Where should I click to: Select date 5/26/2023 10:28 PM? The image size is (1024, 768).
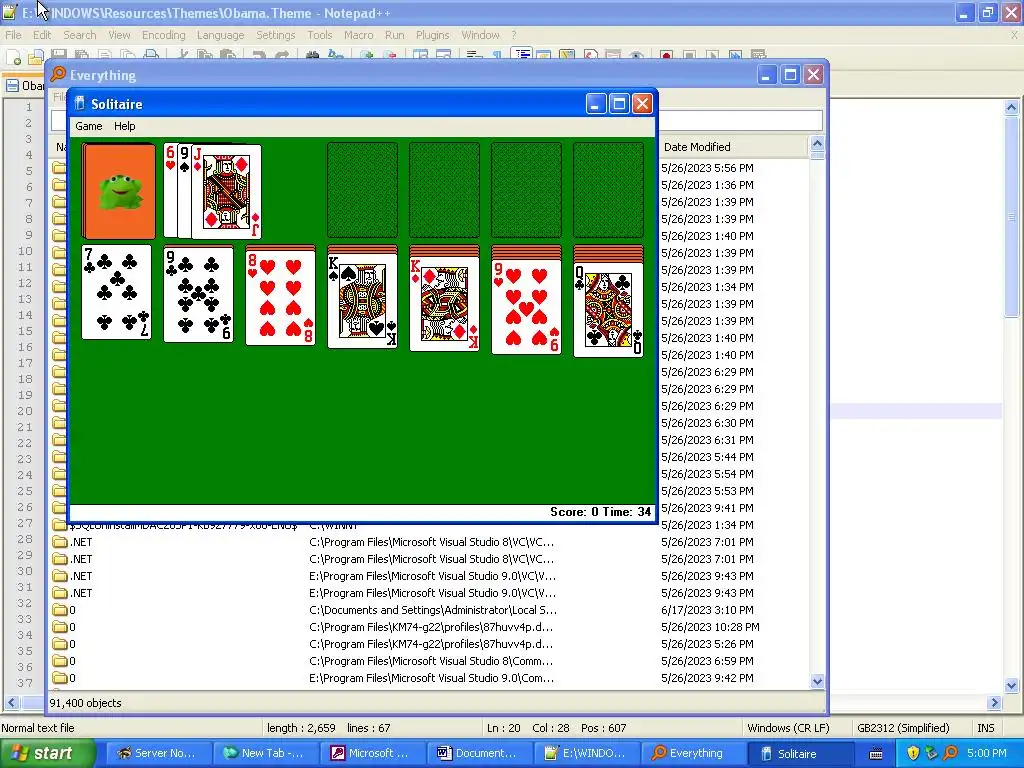pos(710,627)
